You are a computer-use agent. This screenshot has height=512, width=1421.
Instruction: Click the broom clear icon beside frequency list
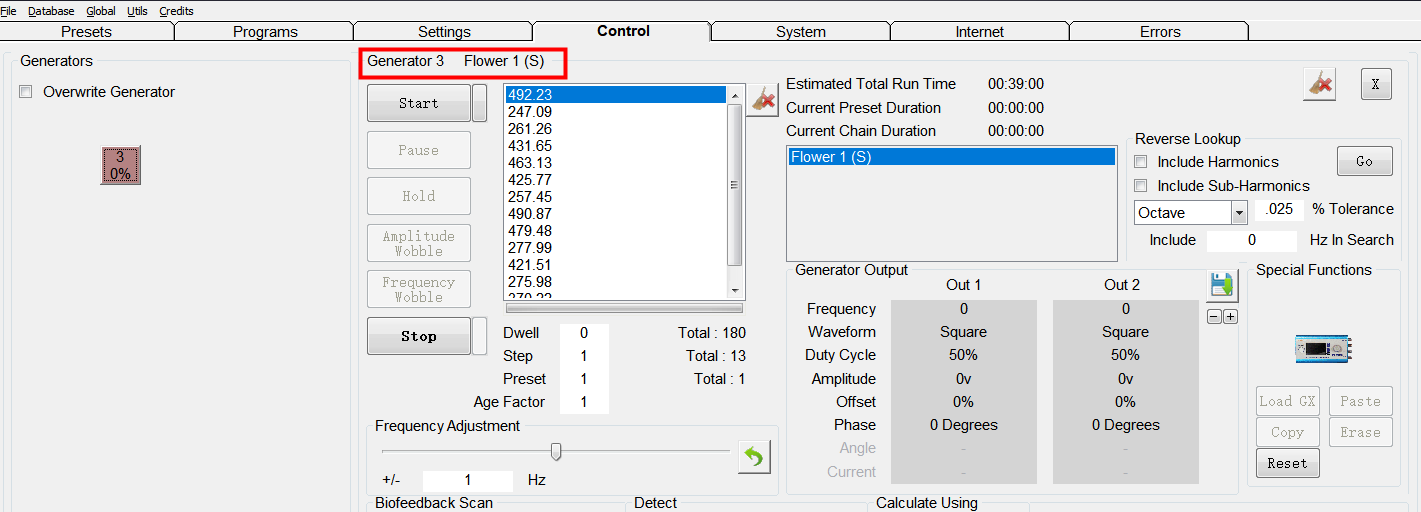763,99
